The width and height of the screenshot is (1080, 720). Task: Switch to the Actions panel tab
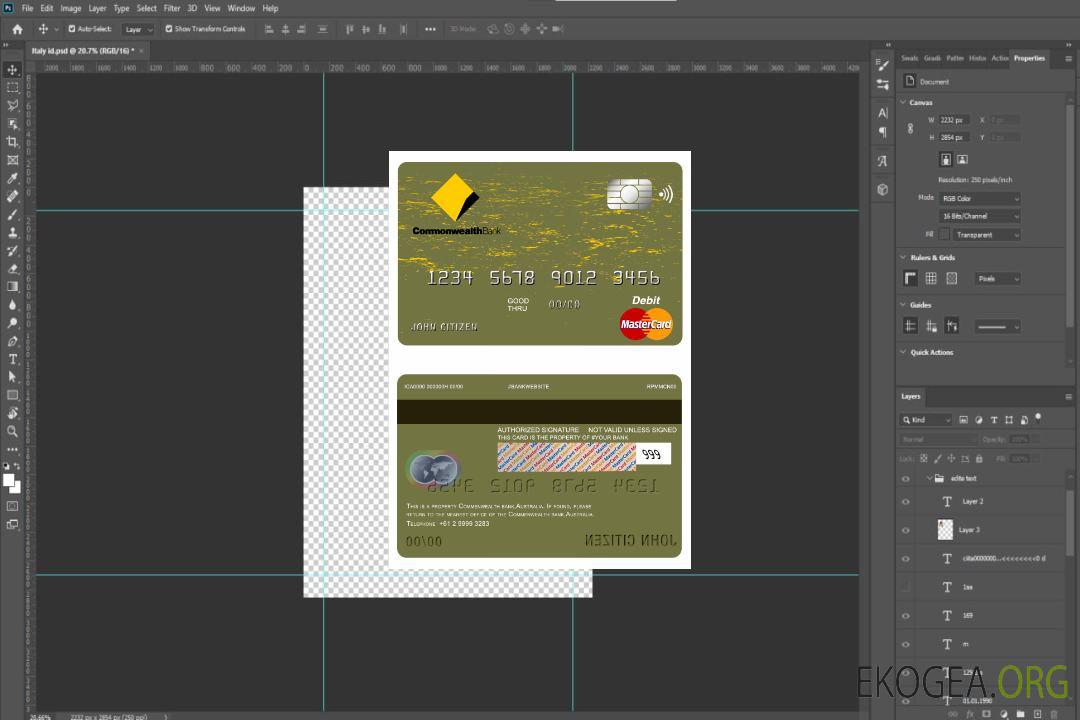999,58
